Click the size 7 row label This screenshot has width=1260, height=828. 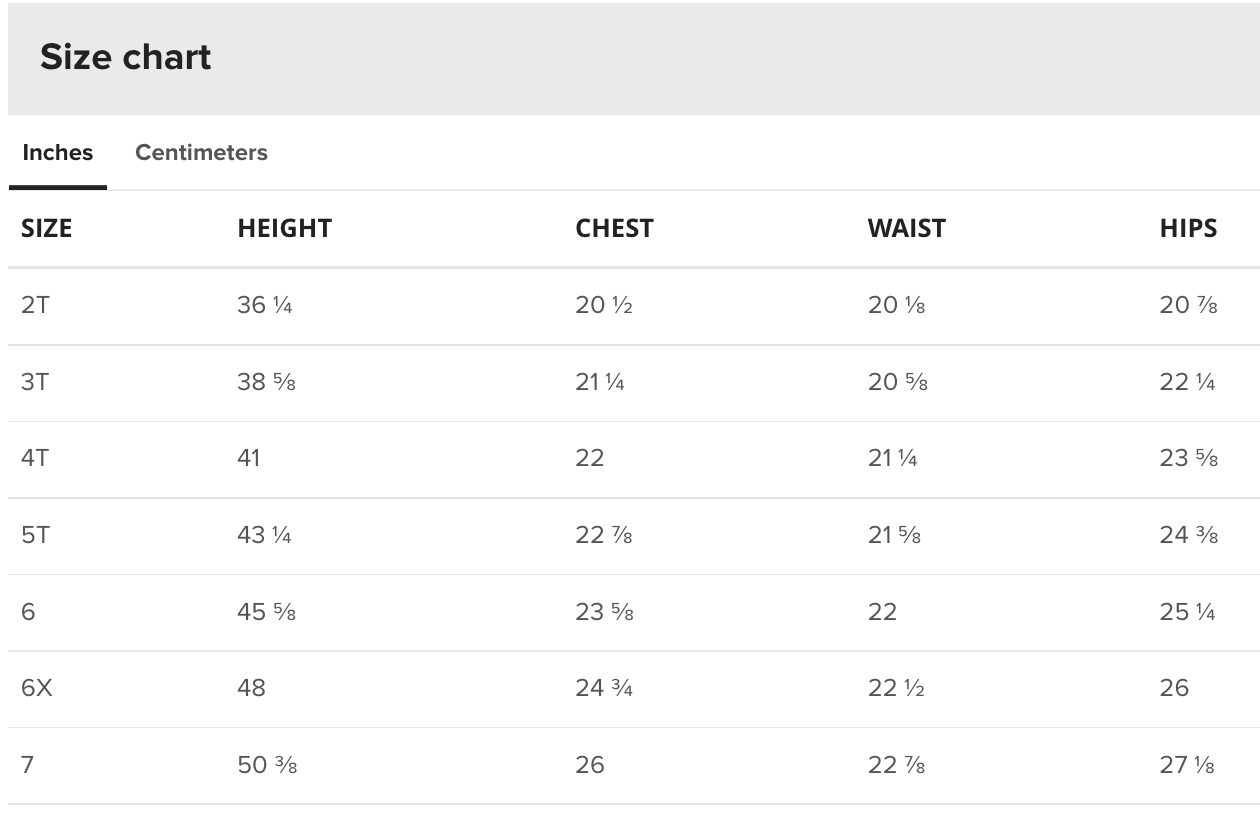pyautogui.click(x=28, y=765)
